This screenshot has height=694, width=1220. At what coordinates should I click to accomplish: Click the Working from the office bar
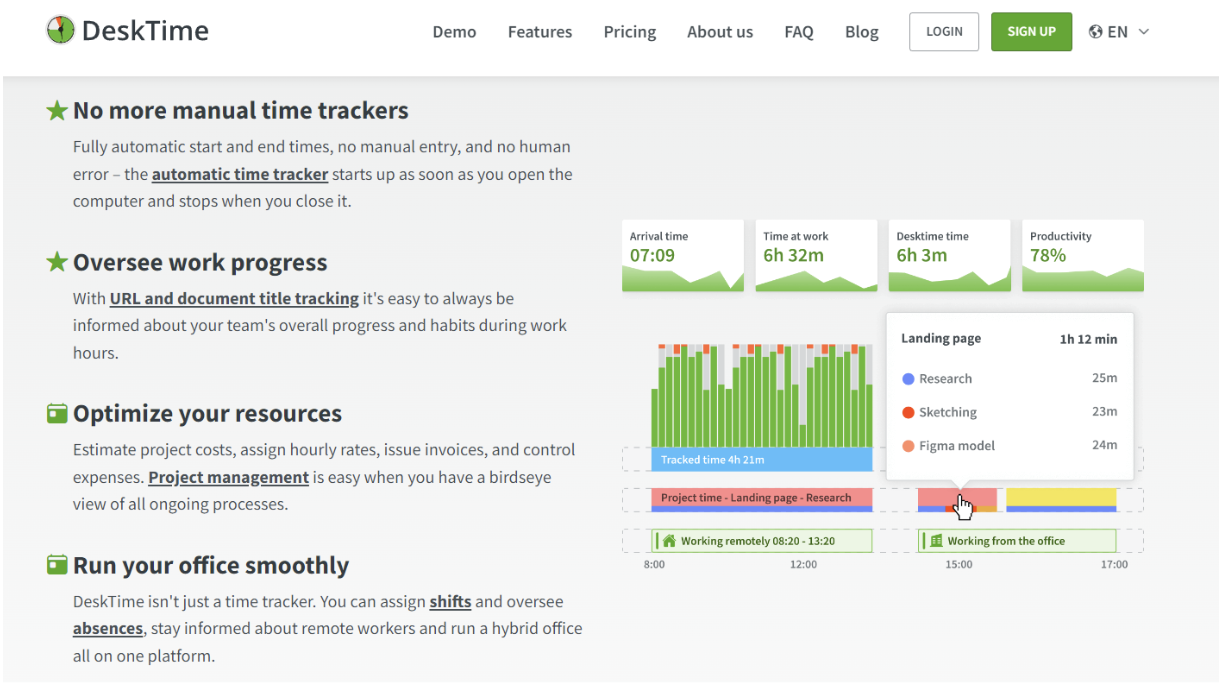(1017, 541)
